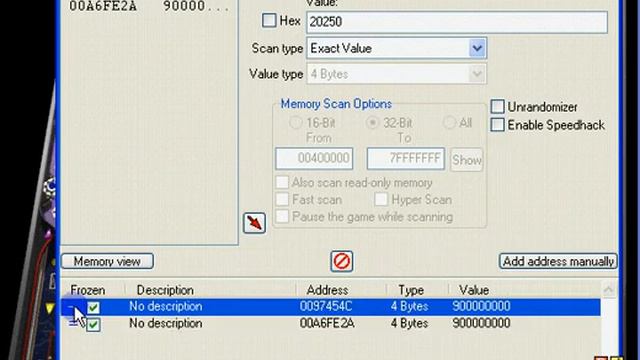Click address cell 00A6FE2A in address table
Image resolution: width=640 pixels, height=360 pixels.
pyautogui.click(x=327, y=323)
